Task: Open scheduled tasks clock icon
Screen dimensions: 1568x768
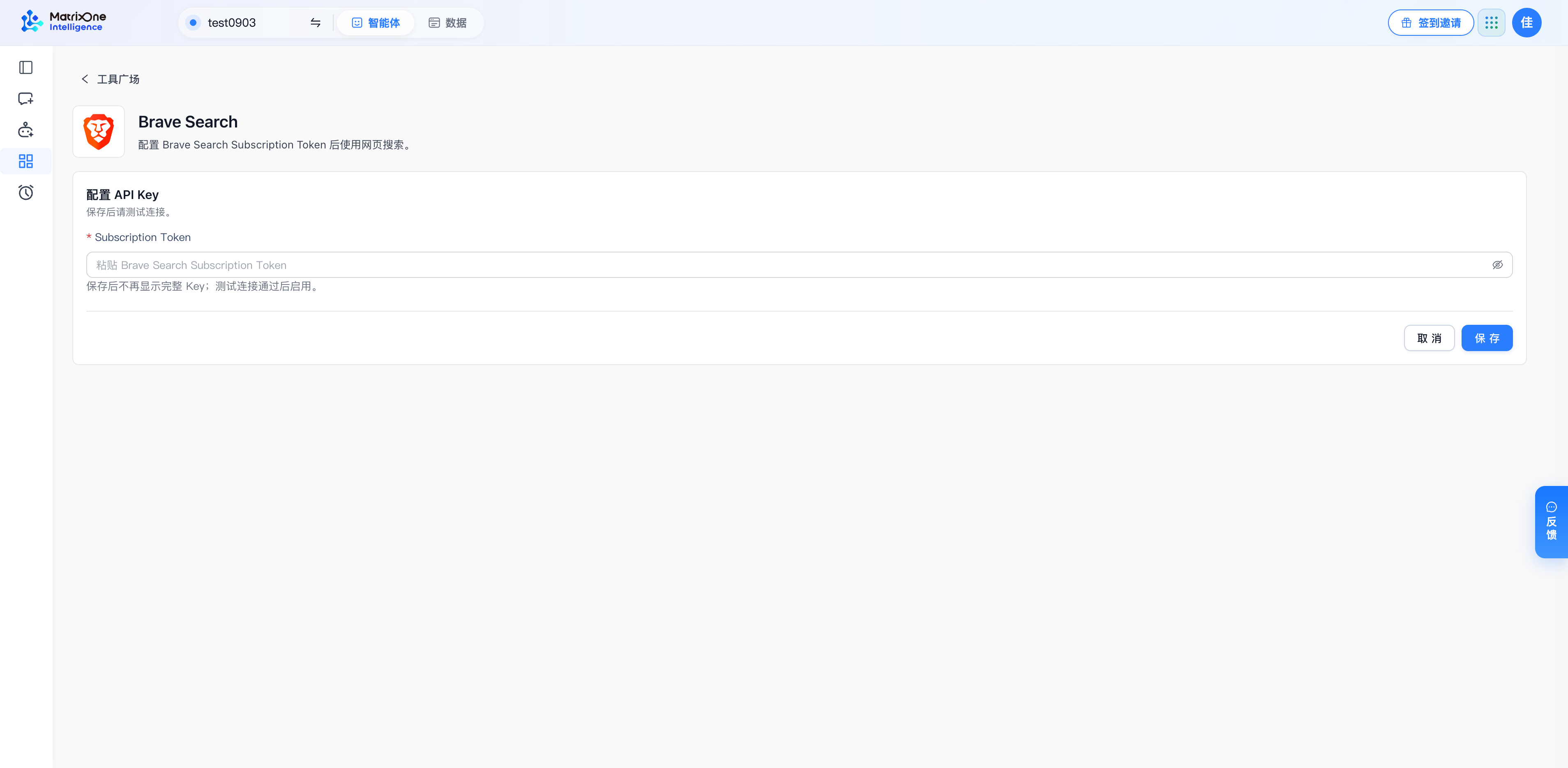Action: [25, 192]
